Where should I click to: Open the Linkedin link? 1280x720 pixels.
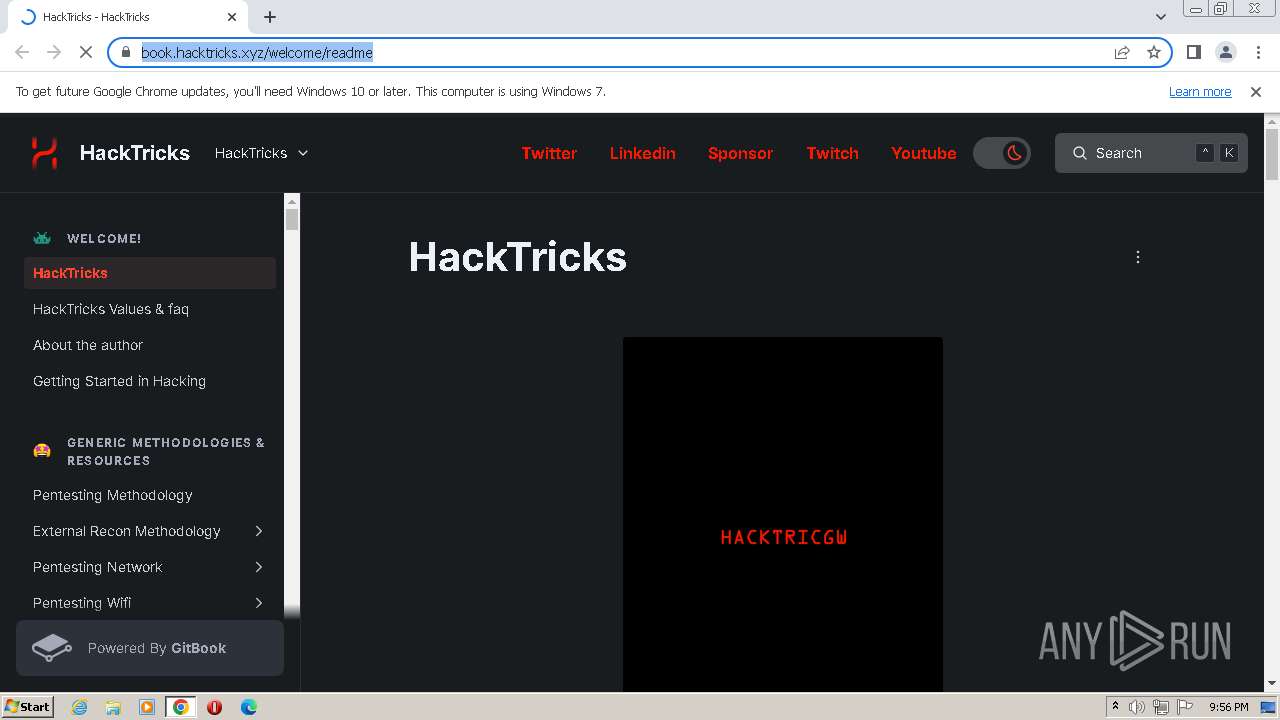(x=643, y=153)
